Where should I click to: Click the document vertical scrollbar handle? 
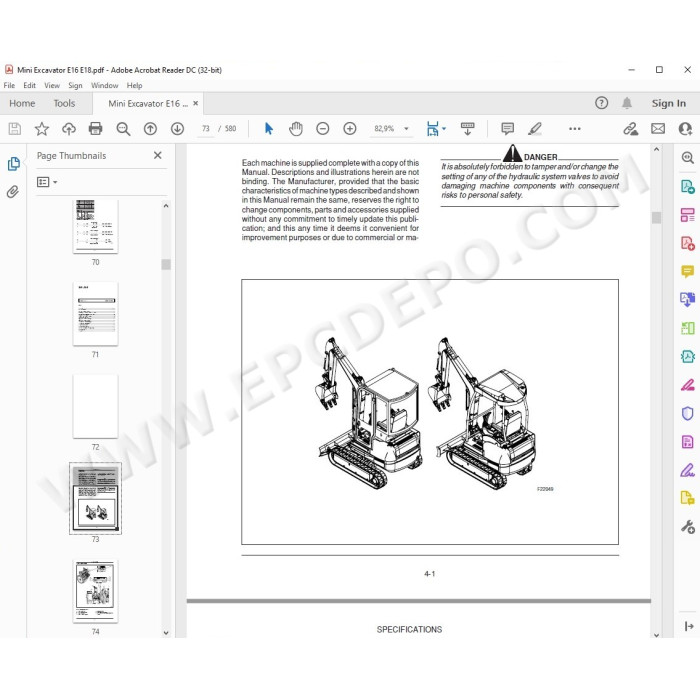(656, 218)
